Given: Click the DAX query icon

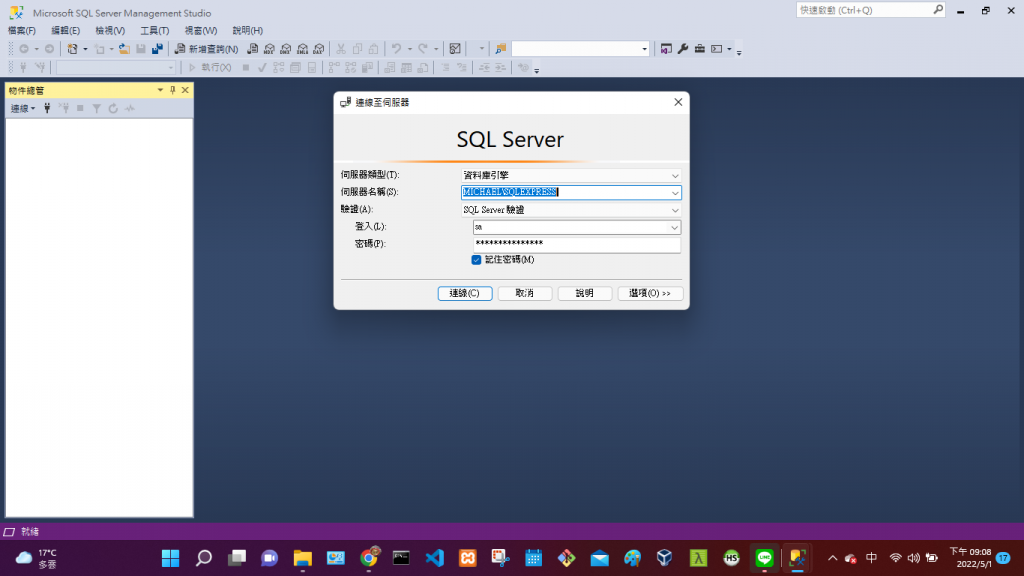Looking at the screenshot, I should tap(319, 49).
